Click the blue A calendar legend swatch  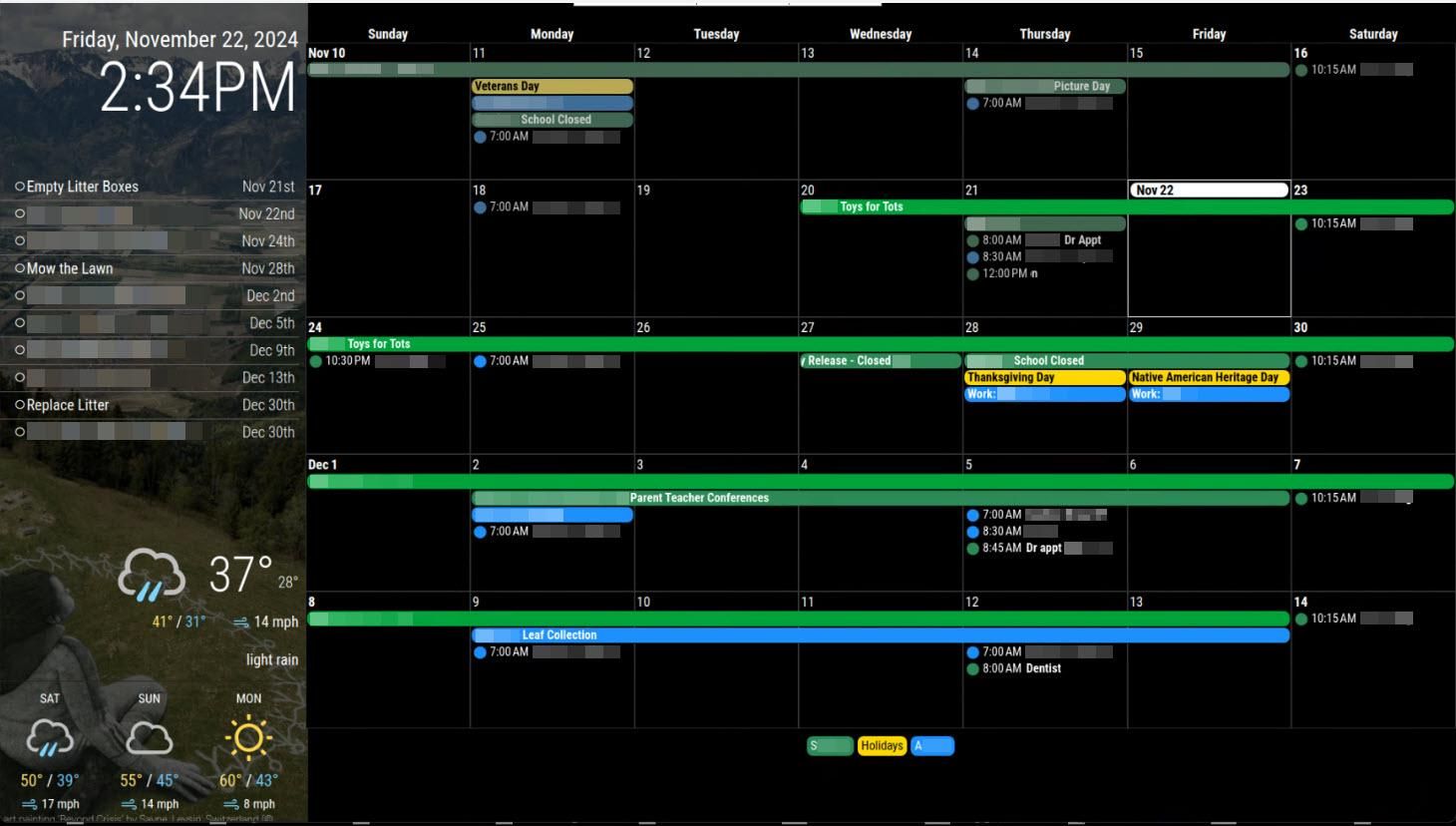932,746
